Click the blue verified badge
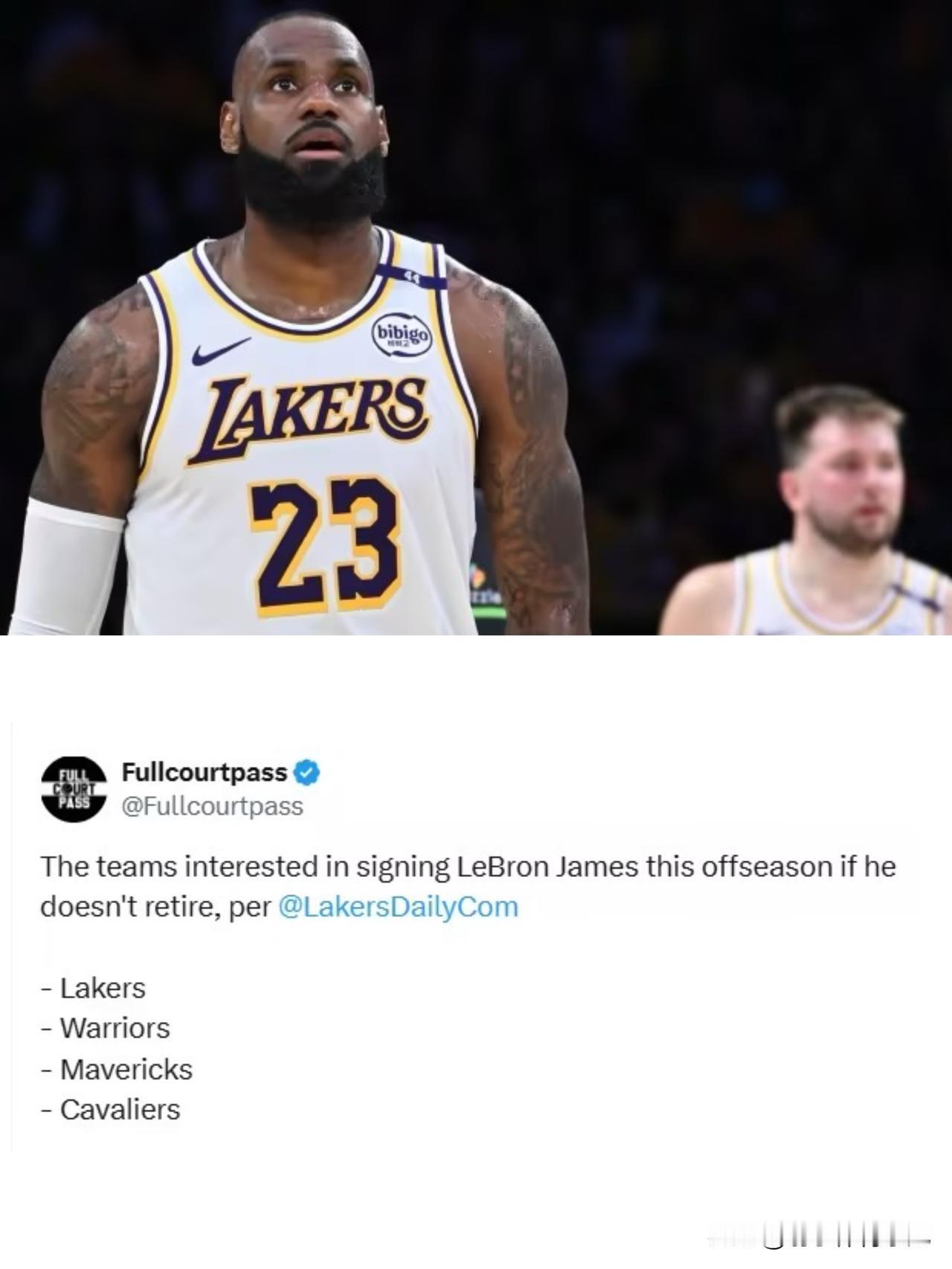This screenshot has height=1269, width=952. pos(307,773)
